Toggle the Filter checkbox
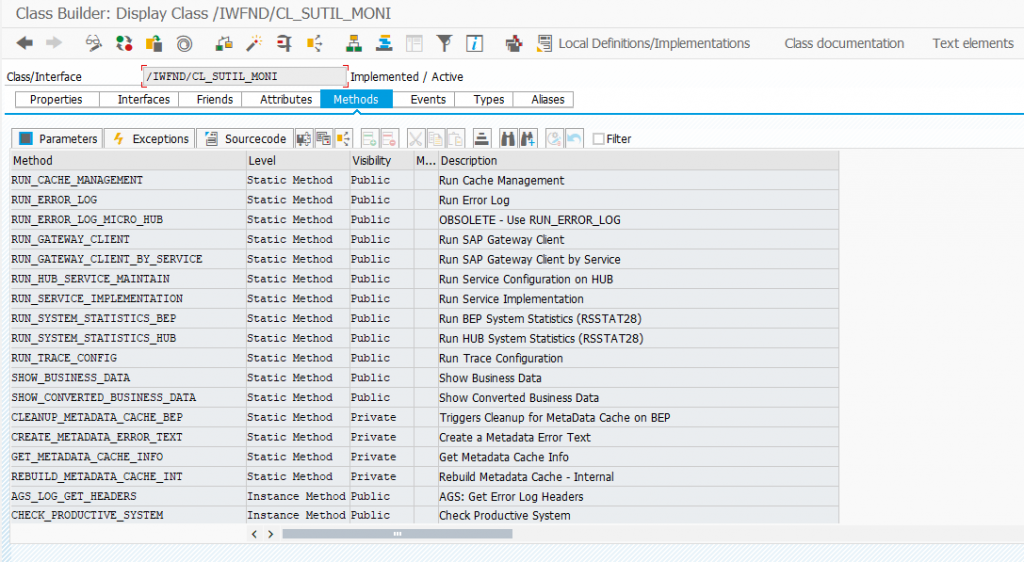This screenshot has height=562, width=1024. pyautogui.click(x=598, y=139)
